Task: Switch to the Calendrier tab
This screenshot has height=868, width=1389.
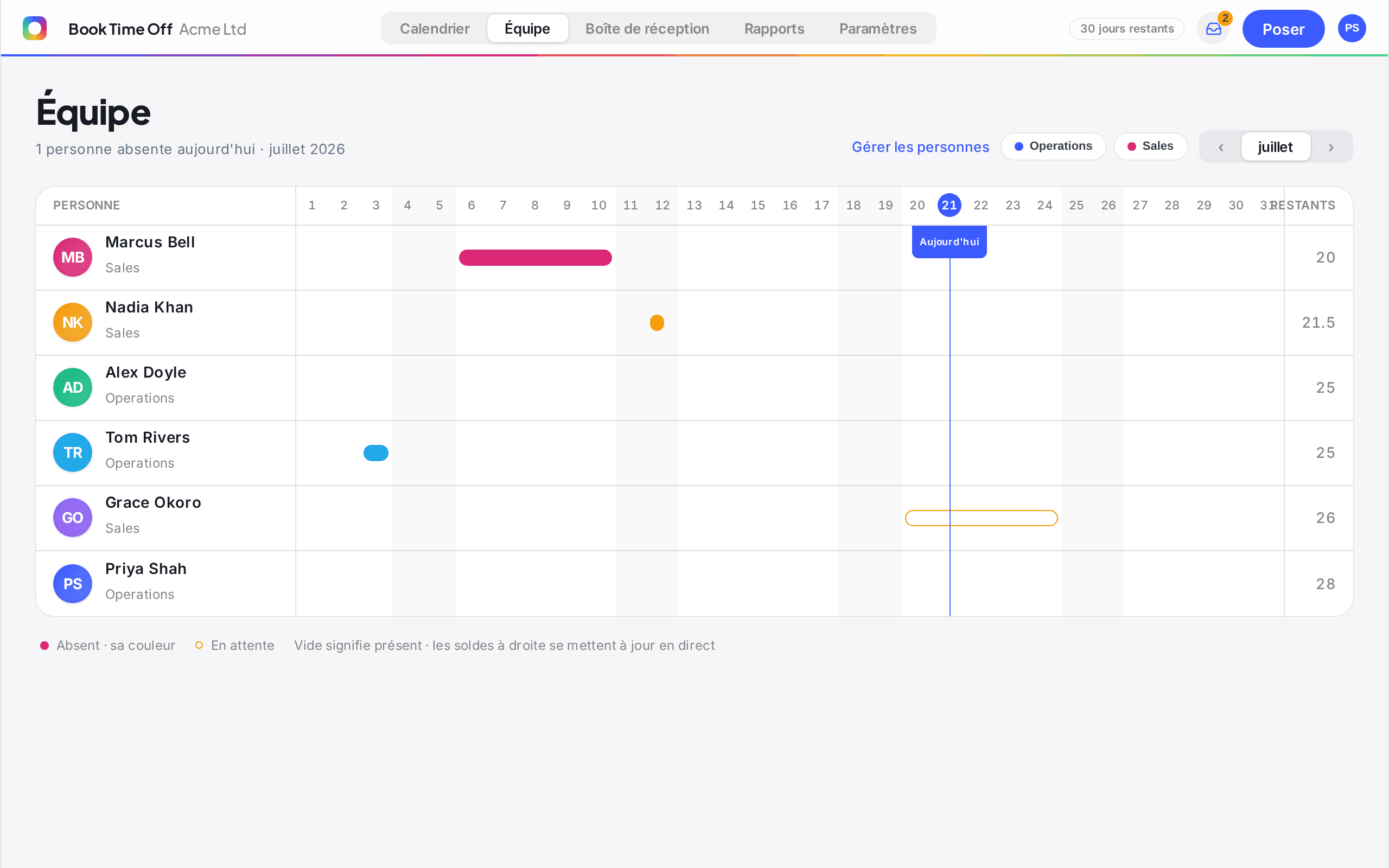Action: [x=435, y=28]
